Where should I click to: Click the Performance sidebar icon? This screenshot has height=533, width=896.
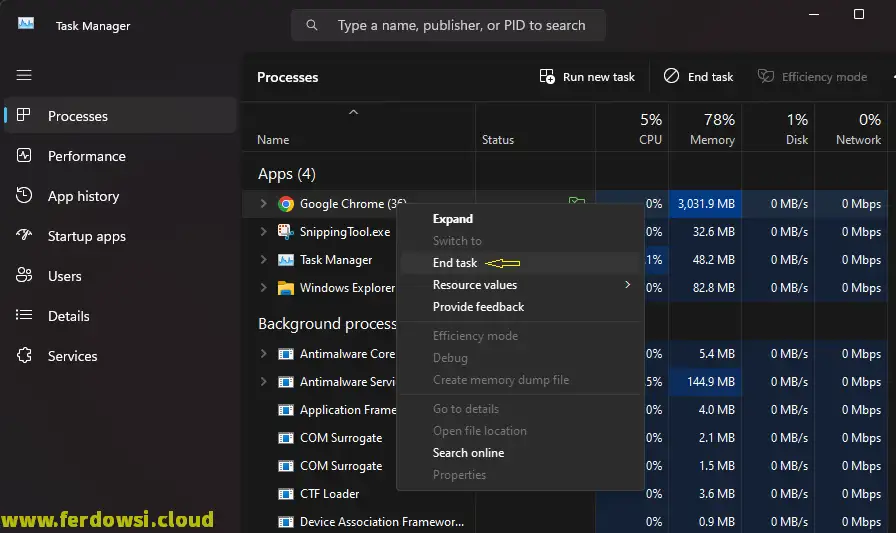[x=24, y=155]
